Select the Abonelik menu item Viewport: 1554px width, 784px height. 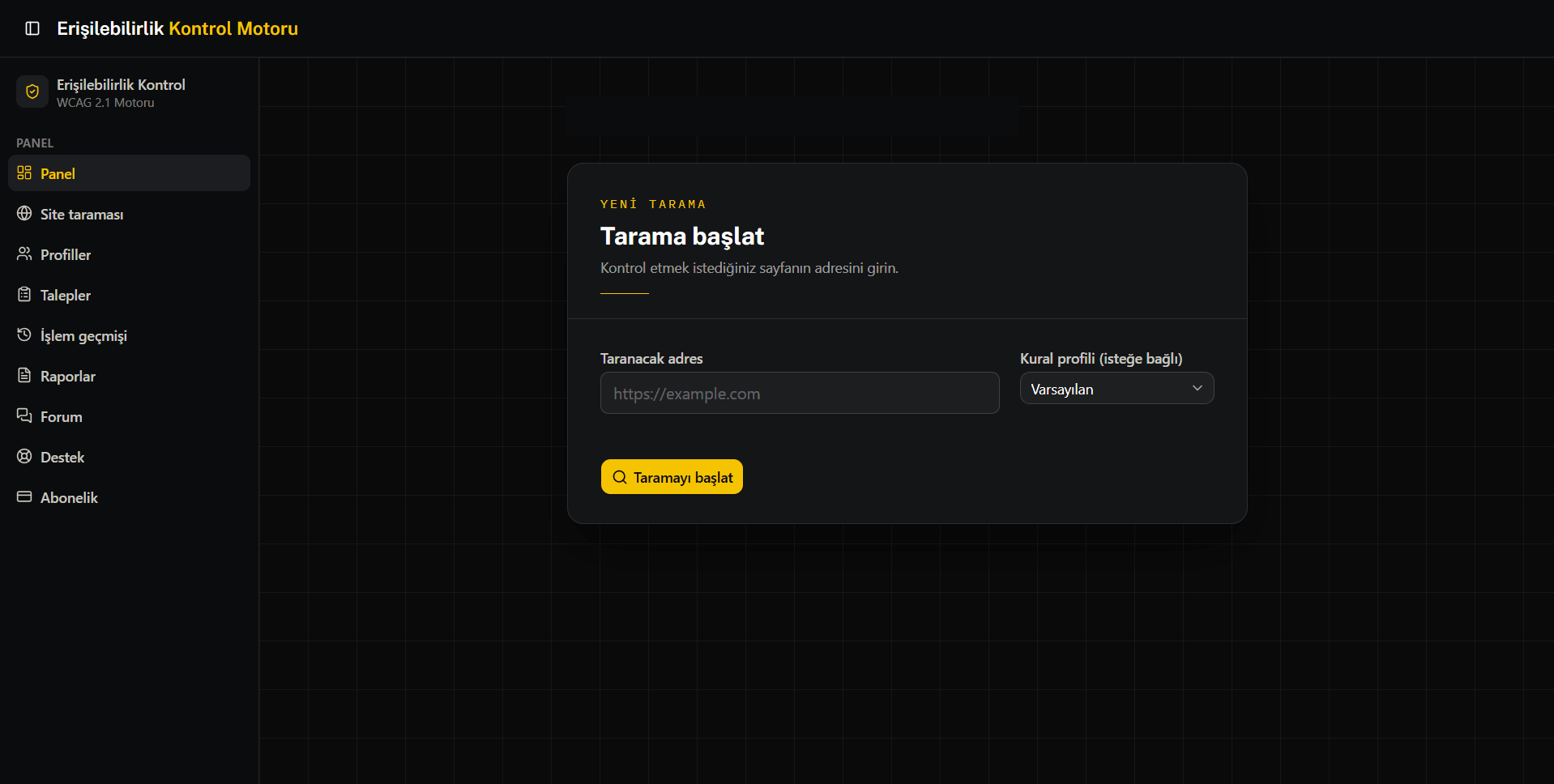tap(129, 497)
